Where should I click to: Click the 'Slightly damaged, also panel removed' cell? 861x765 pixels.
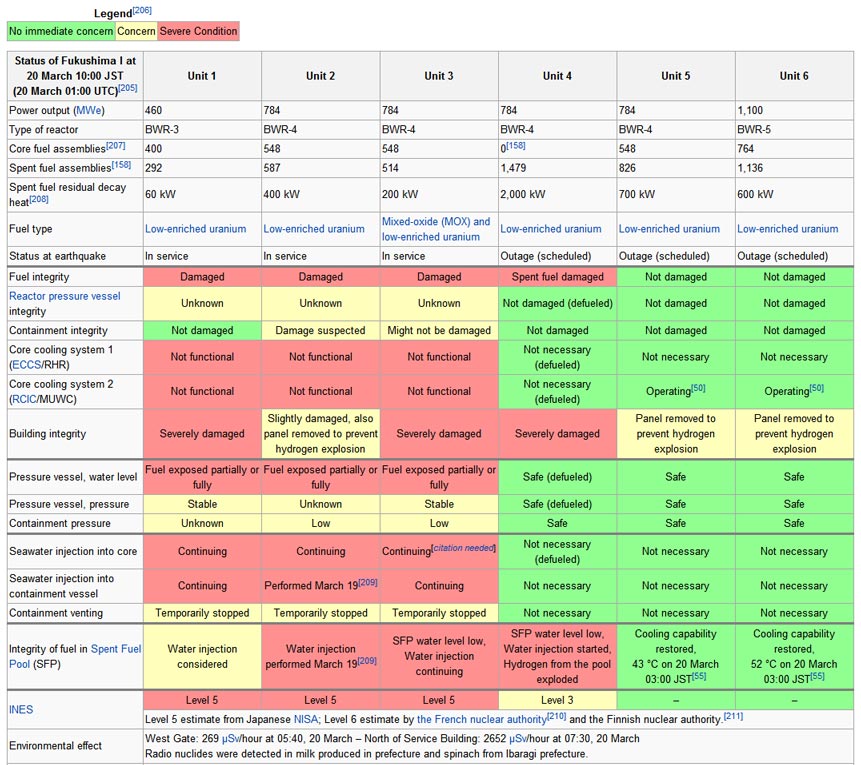click(321, 434)
